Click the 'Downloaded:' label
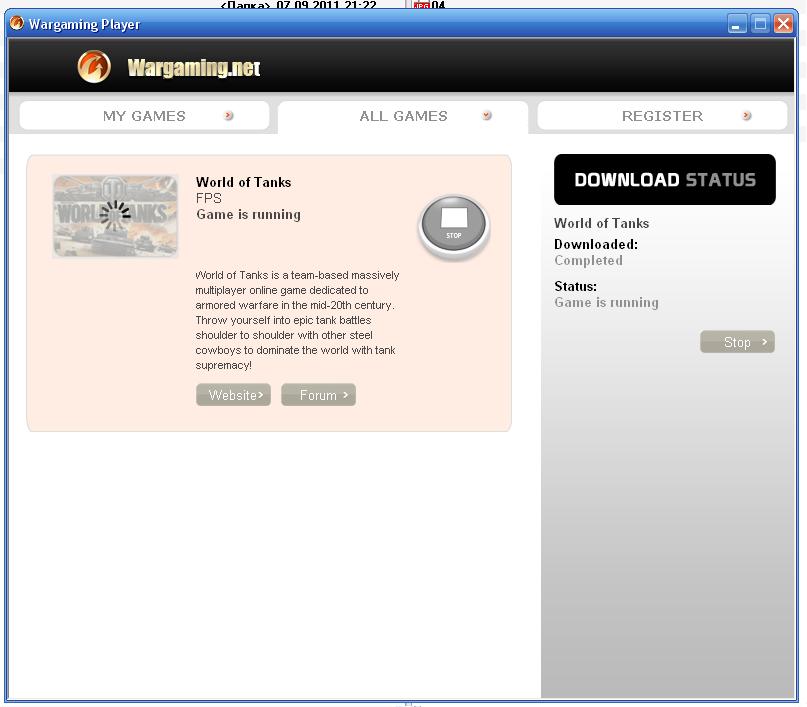Viewport: 807px width, 707px height. [x=596, y=244]
